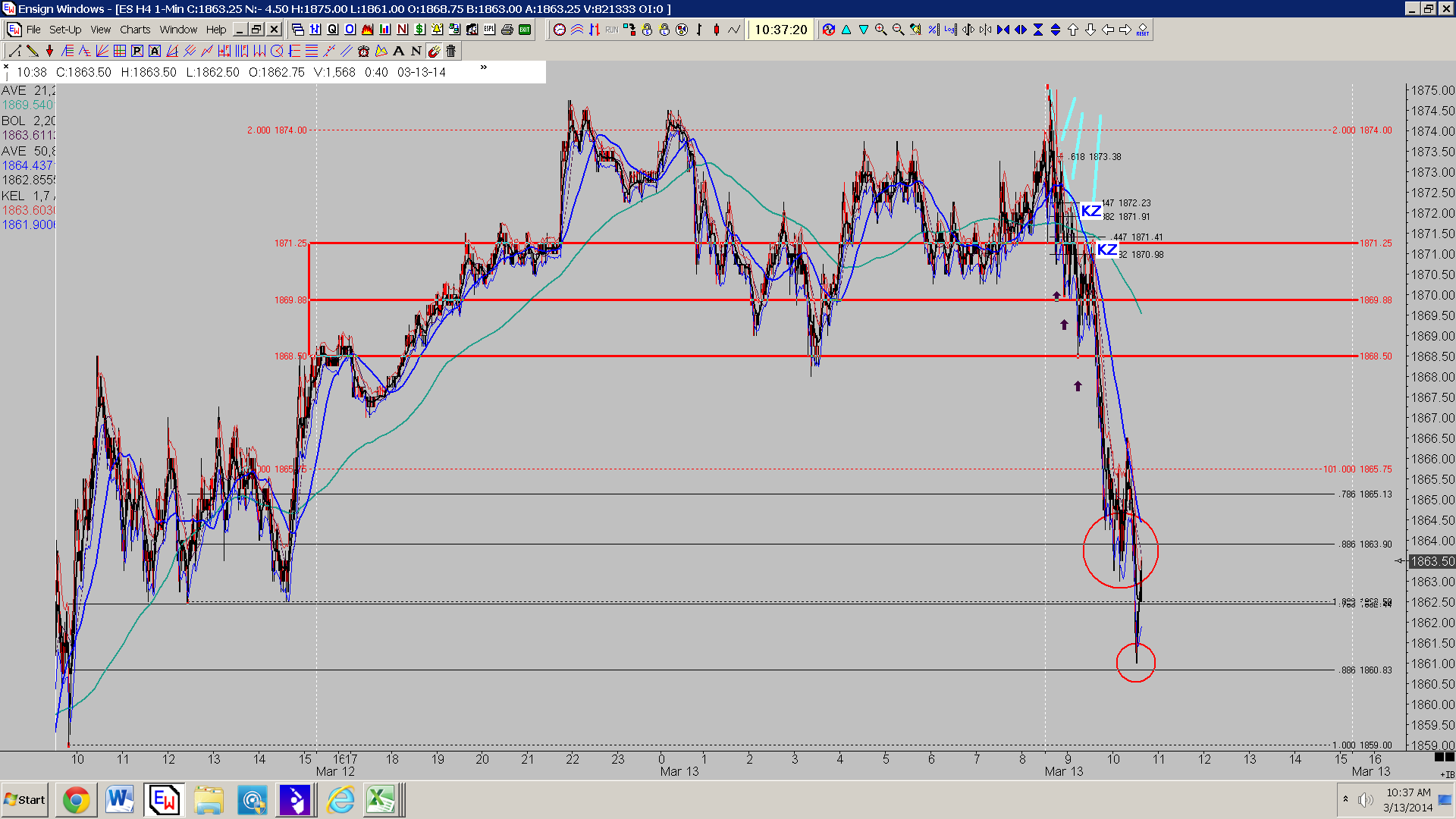Select the bold A text annotation tool
This screenshot has width=1456, height=819.
pyautogui.click(x=399, y=51)
